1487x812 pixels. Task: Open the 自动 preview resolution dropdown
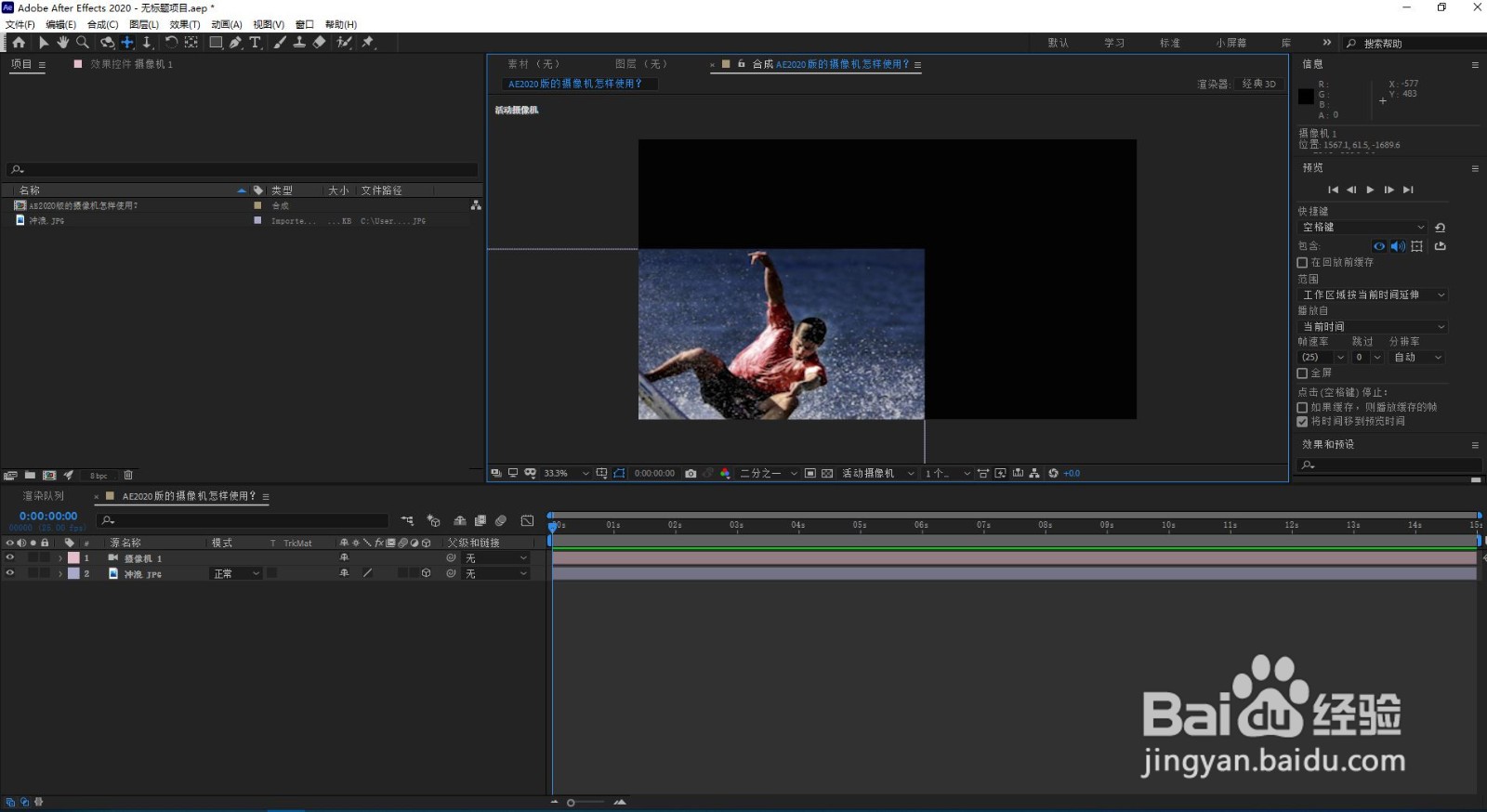tap(1417, 358)
